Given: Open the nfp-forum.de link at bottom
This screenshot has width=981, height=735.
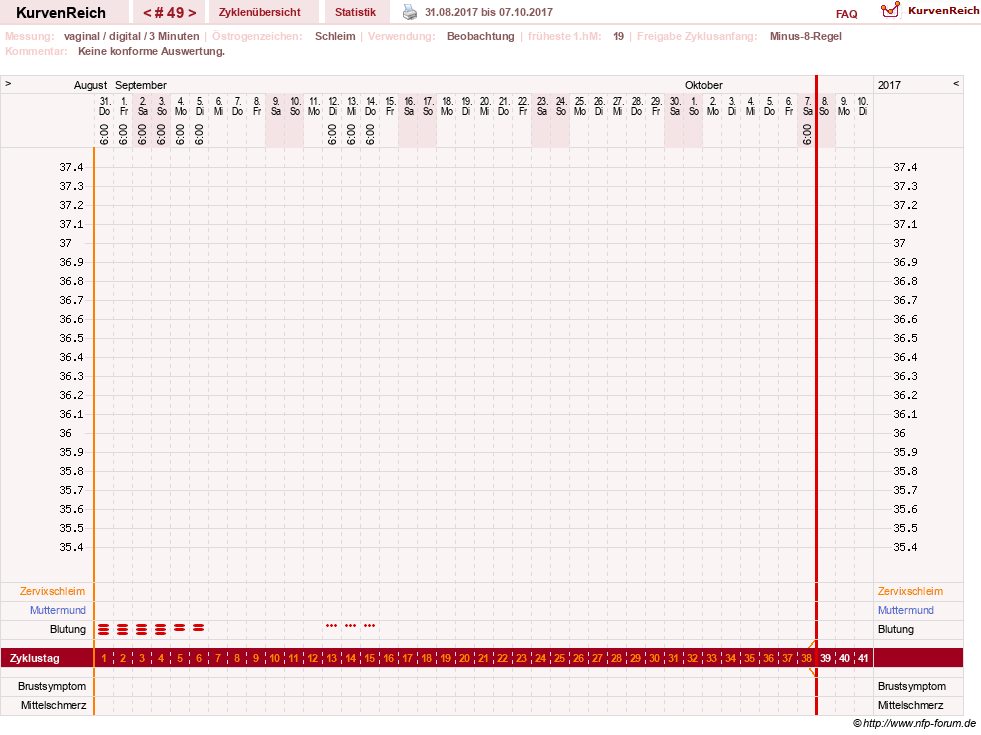Looking at the screenshot, I should (x=915, y=723).
